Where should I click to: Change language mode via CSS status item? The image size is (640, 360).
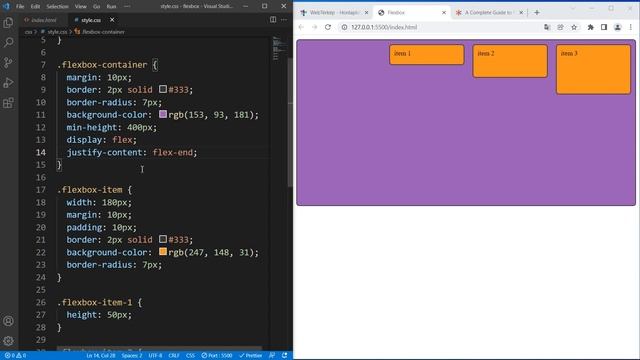(x=190, y=356)
